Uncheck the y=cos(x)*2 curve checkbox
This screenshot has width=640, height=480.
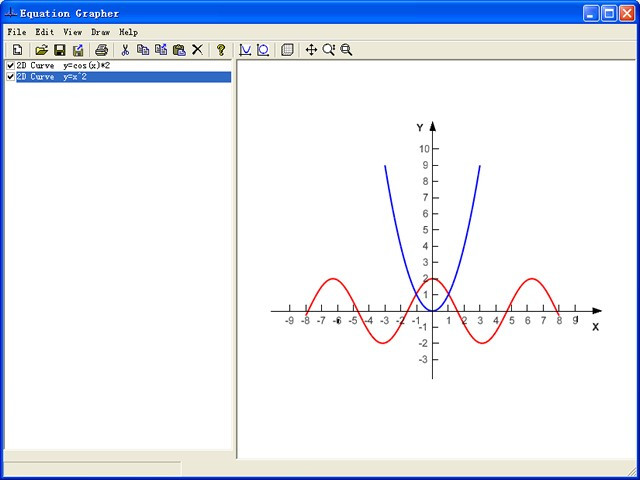[11, 66]
